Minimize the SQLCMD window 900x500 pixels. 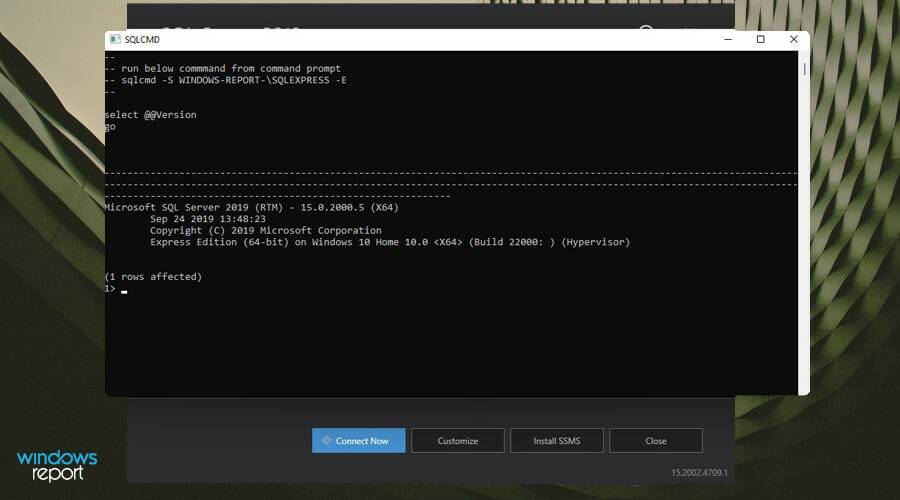(x=727, y=40)
